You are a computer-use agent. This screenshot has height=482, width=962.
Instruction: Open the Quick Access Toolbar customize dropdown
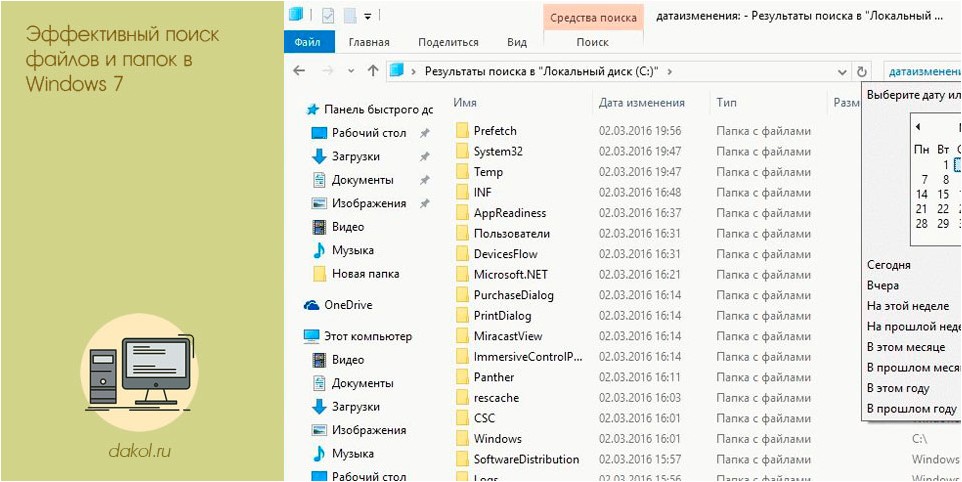367,16
